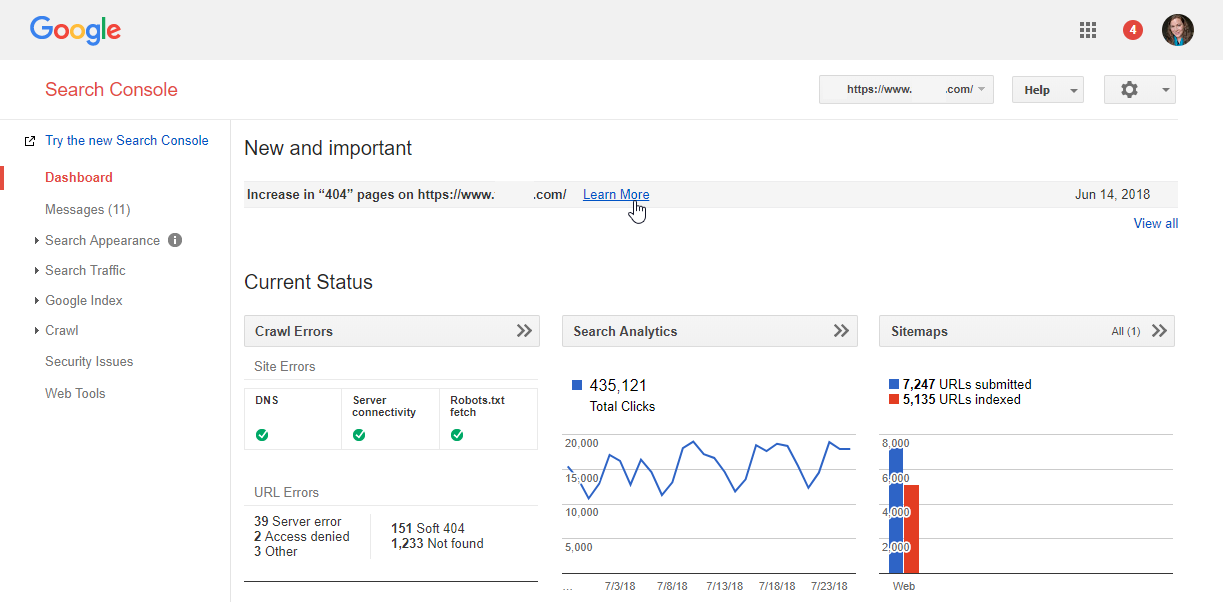Click the Server connectivity green checkmark
Screen dimensions: 1223x602
(x=359, y=435)
